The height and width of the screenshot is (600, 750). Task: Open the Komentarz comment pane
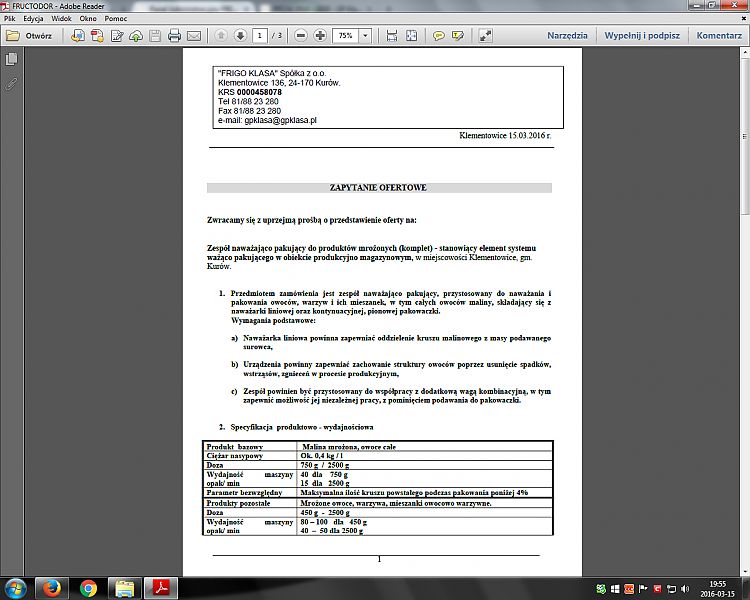tap(719, 35)
